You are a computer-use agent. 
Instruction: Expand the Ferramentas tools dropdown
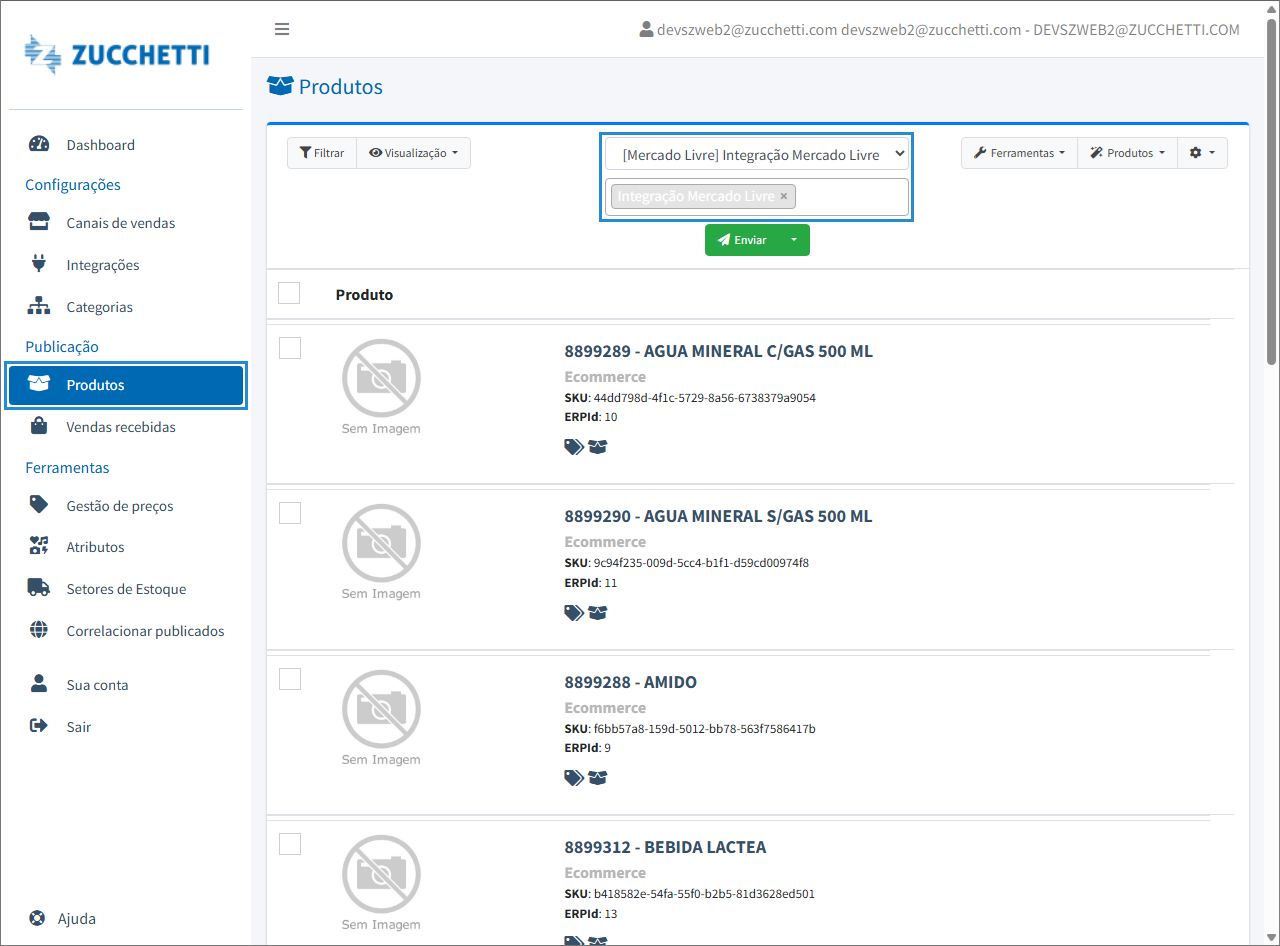pos(1019,153)
